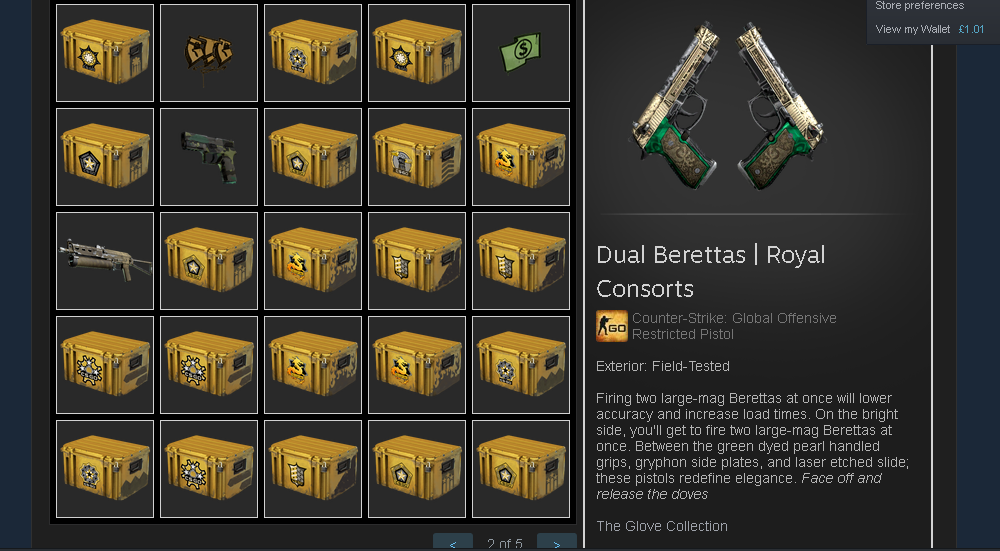Select the tower-emblem case in second row
The width and height of the screenshot is (1000, 551).
416,157
